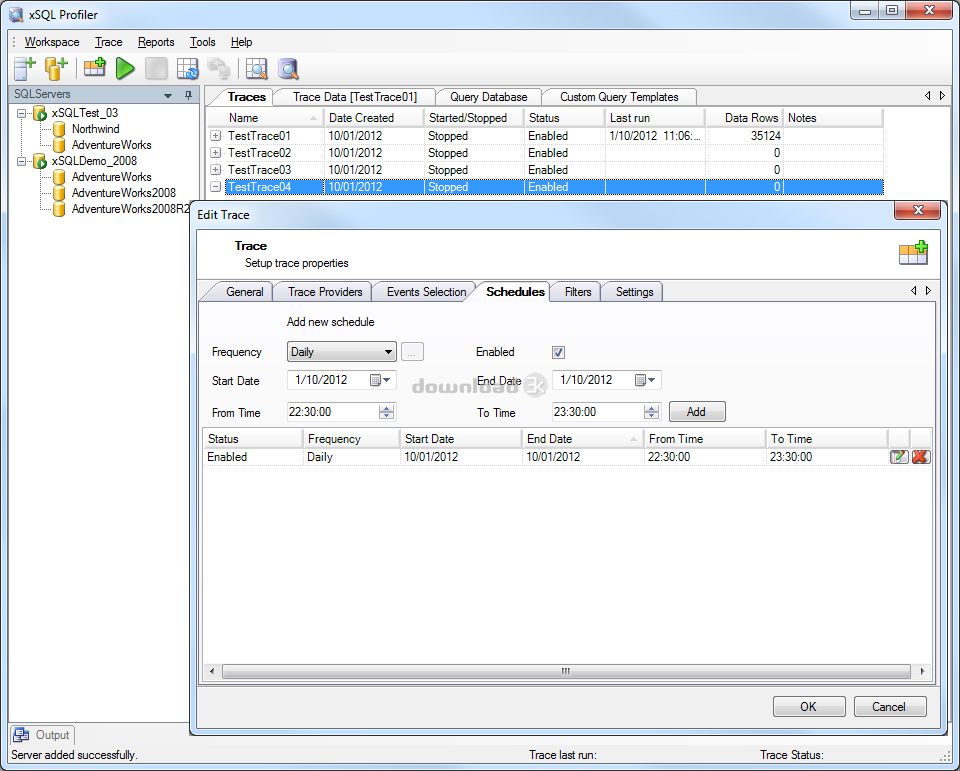
Task: Expand the TestTrace03 row
Action: [x=216, y=170]
